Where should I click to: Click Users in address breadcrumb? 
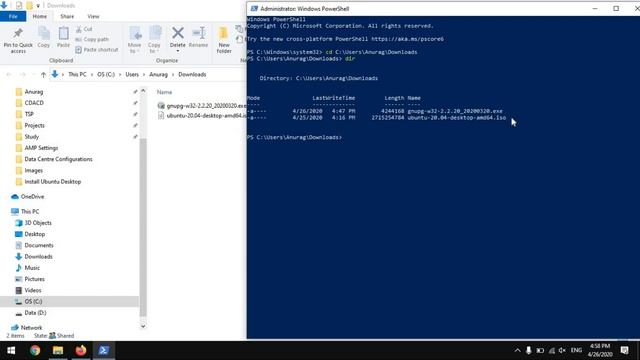point(132,75)
